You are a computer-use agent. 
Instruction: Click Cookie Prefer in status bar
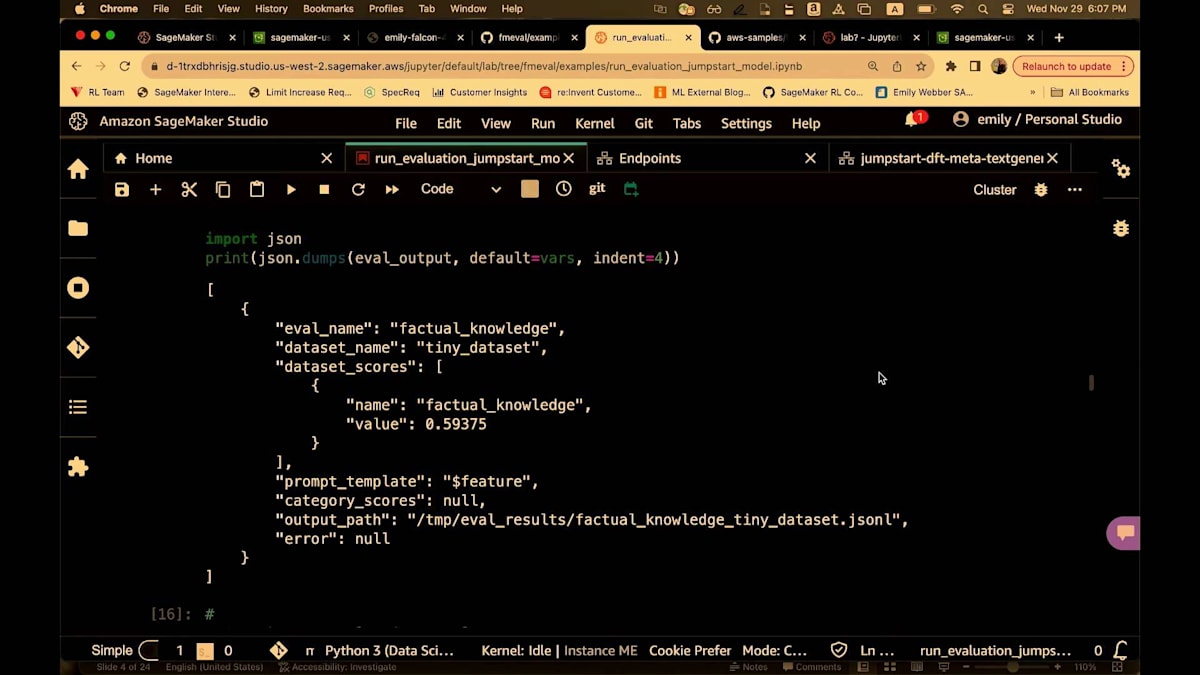click(690, 650)
